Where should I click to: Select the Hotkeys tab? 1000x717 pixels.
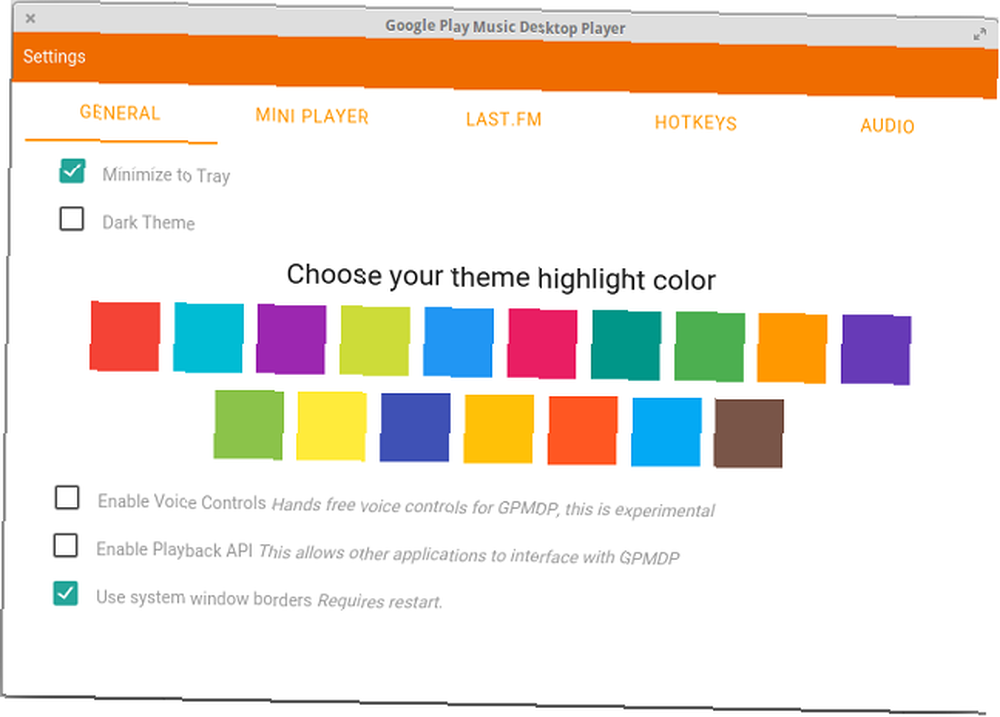(x=696, y=122)
